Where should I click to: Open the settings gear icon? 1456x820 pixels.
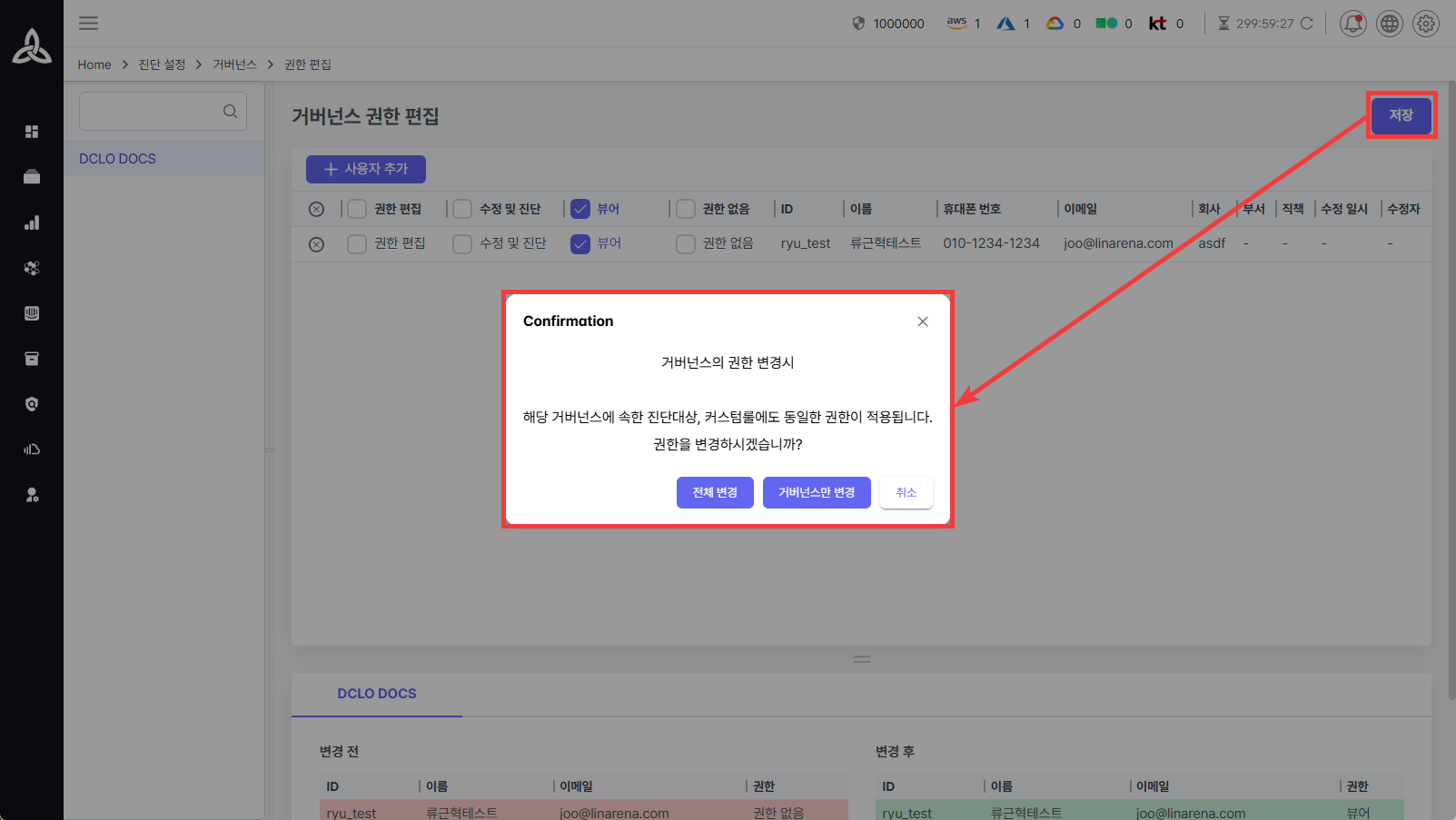coord(1425,24)
